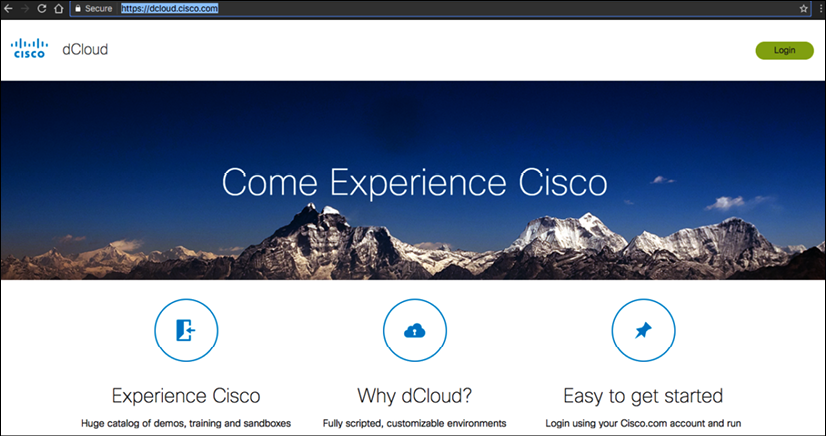Click 'Fully scripted, customizable environments' text
The width and height of the screenshot is (826, 436).
click(x=415, y=423)
